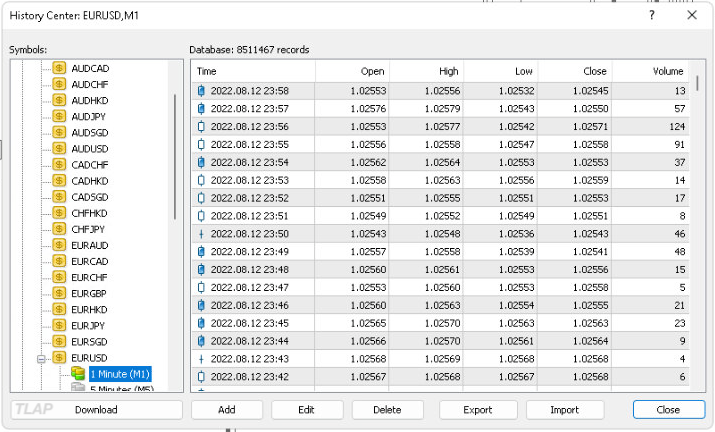Image resolution: width=715 pixels, height=432 pixels.
Task: Select the 2022.08.12 23:44 record
Action: pos(440,341)
